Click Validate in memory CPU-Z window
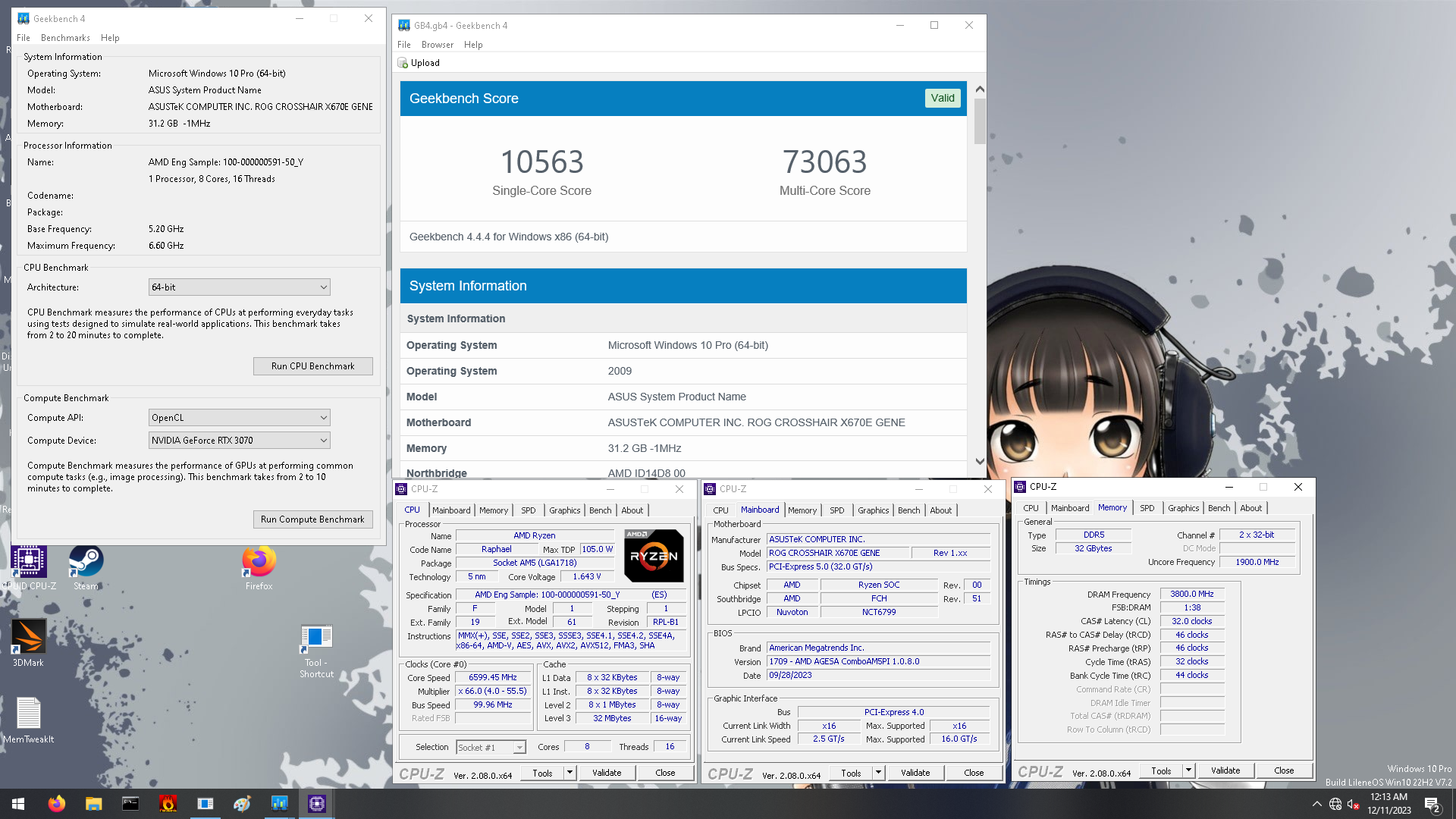Image resolution: width=1456 pixels, height=819 pixels. coord(1225,770)
